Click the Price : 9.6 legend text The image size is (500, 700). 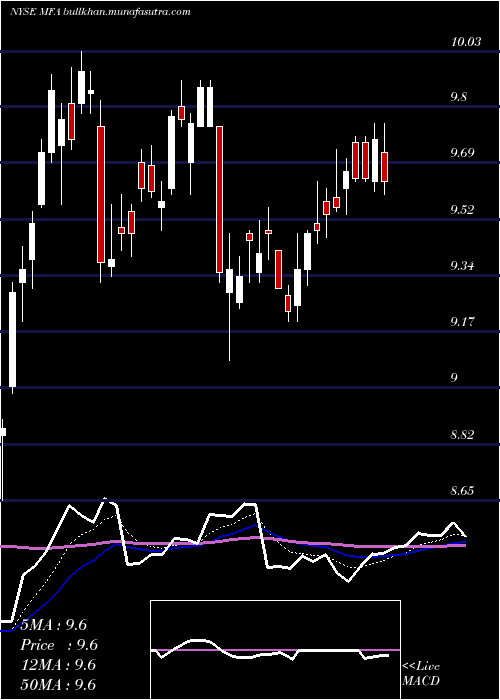59,645
